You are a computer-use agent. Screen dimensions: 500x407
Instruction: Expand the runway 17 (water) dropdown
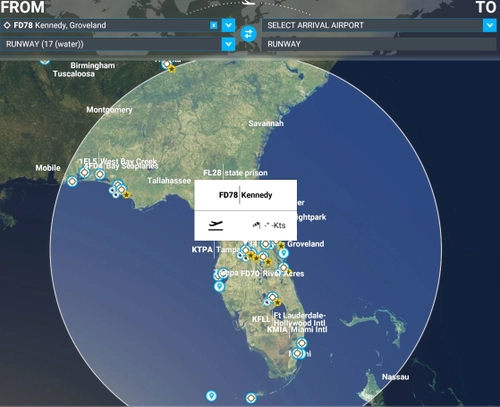[228, 44]
